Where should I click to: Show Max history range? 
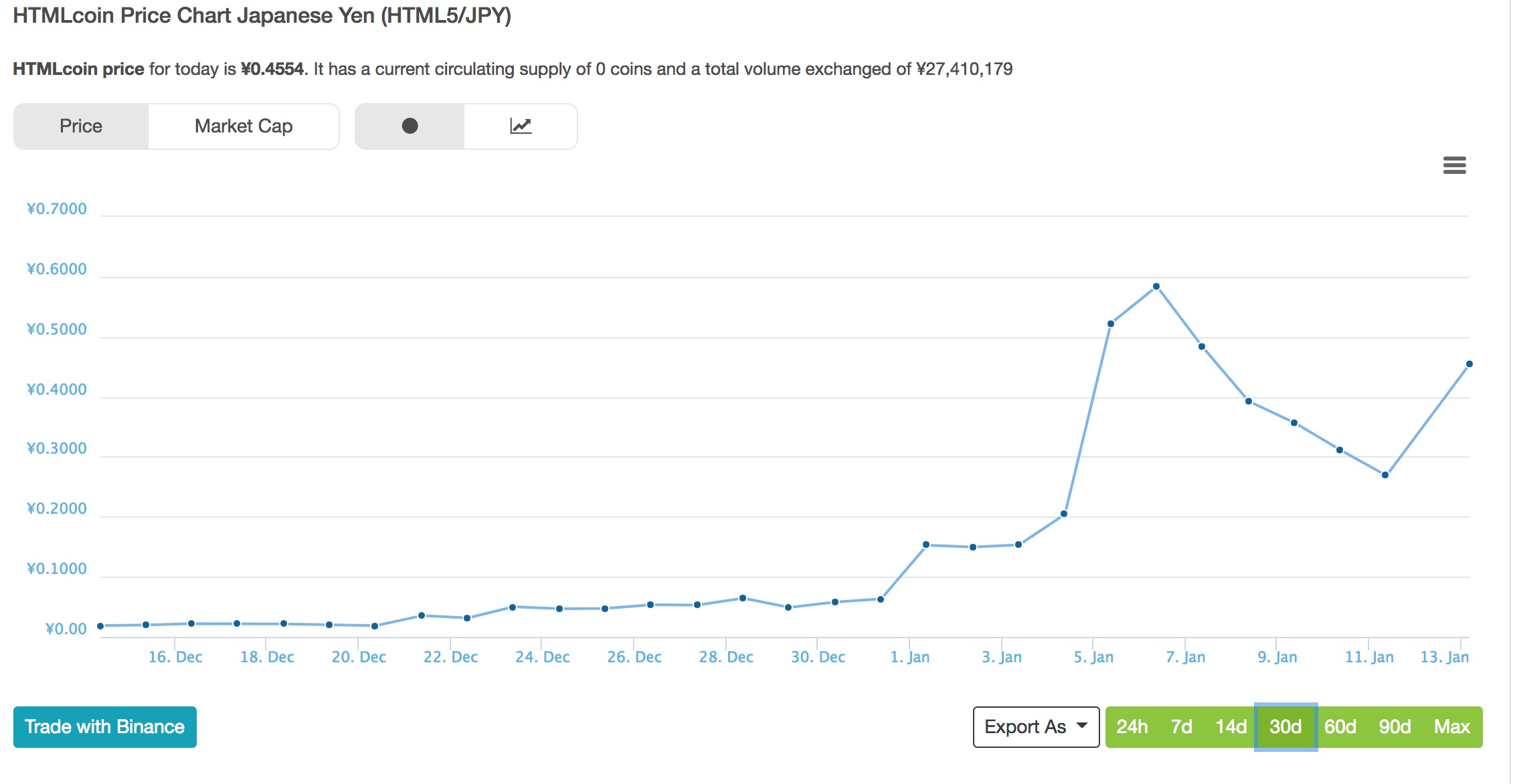(1451, 726)
